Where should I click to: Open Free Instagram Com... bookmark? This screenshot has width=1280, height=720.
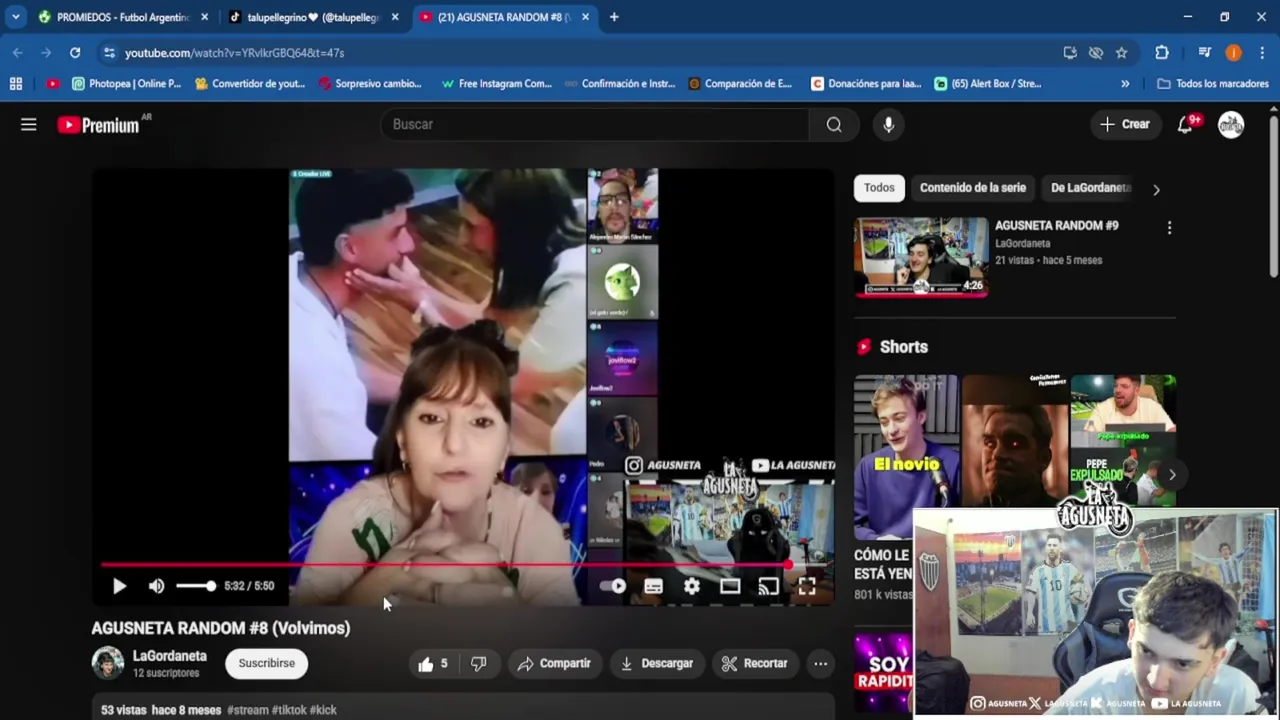pos(496,84)
